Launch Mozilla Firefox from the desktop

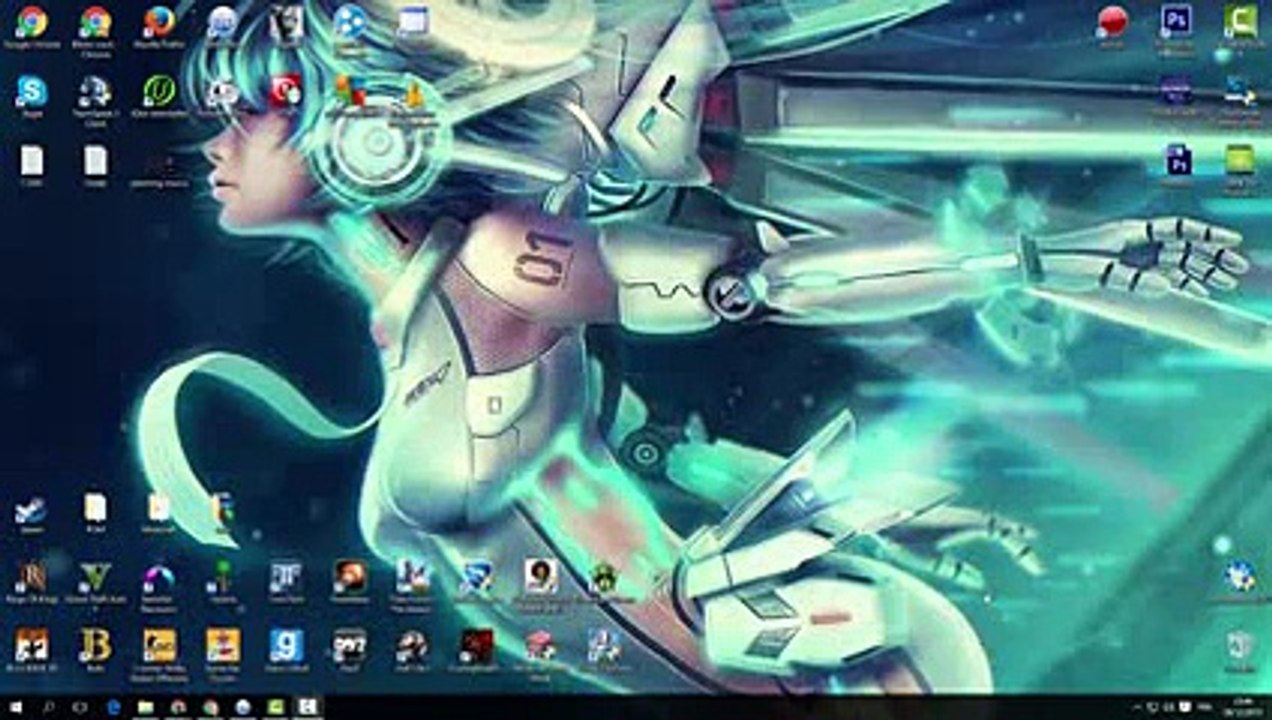click(x=158, y=21)
